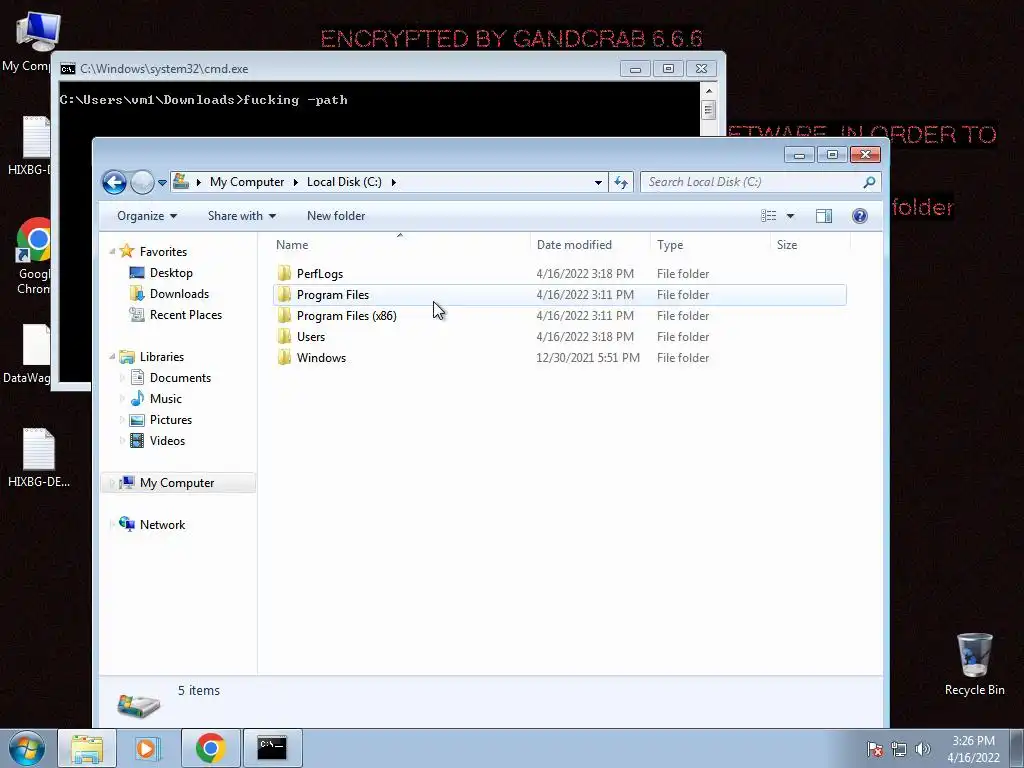Select the Windows folder icon
Viewport: 1024px width, 768px height.
click(284, 358)
